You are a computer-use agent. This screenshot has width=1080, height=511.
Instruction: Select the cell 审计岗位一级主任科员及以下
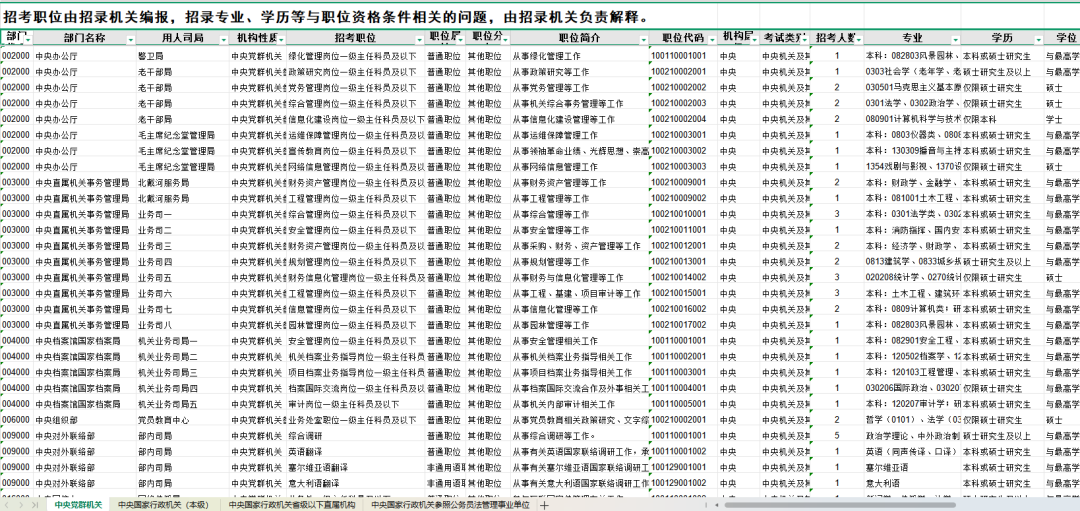coord(355,404)
